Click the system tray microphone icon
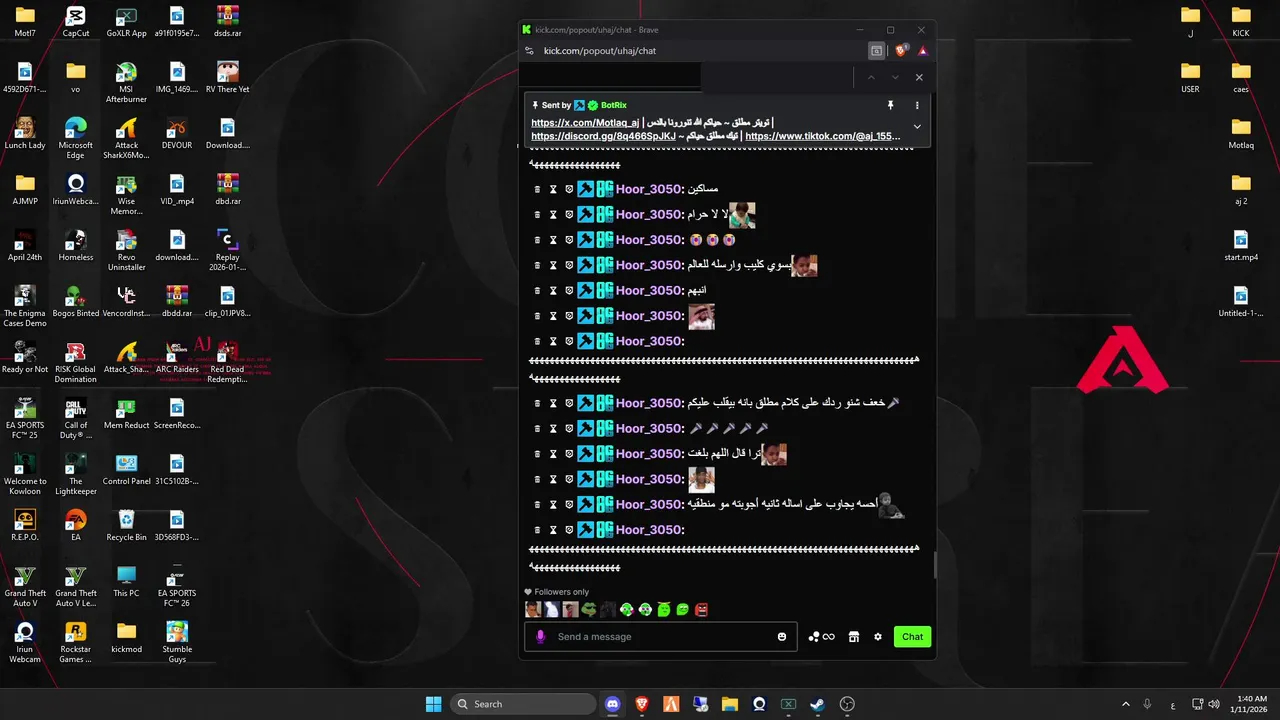Viewport: 1280px width, 720px height. (1147, 704)
